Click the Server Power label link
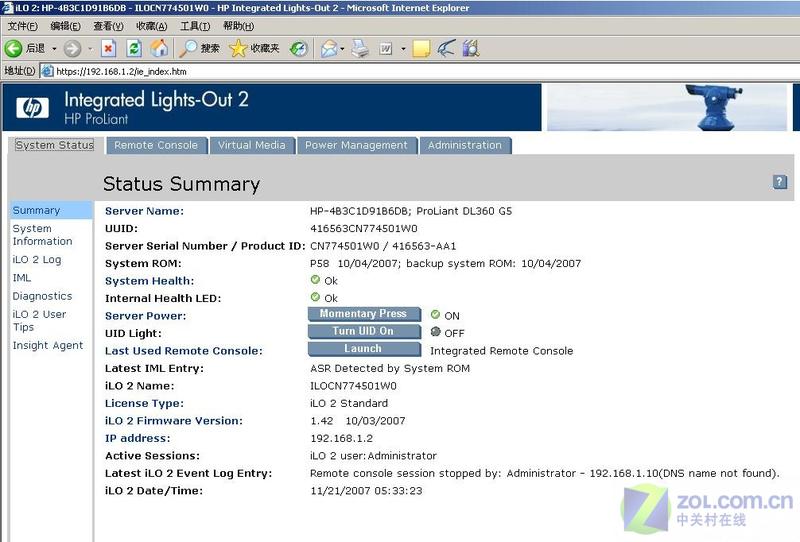The width and height of the screenshot is (800, 542). (145, 316)
